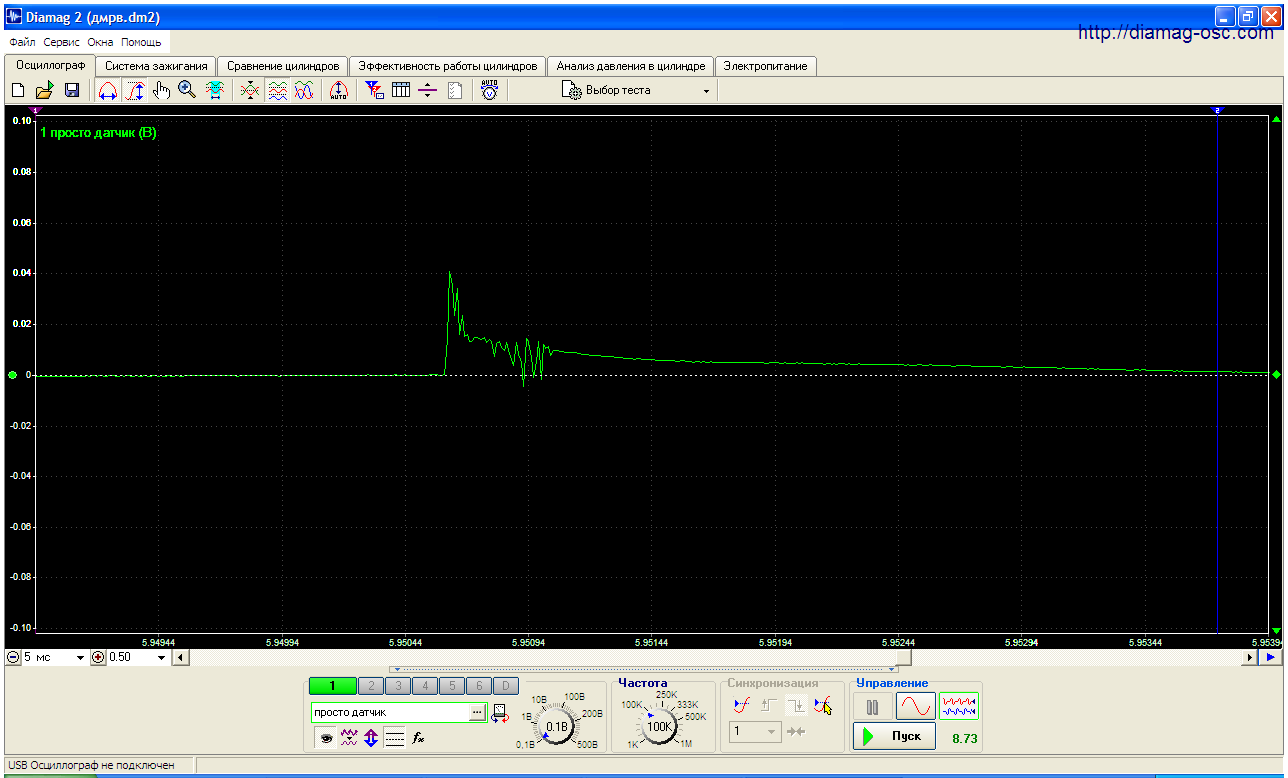Enable channel 4 button
The image size is (1288, 778).
tap(426, 686)
